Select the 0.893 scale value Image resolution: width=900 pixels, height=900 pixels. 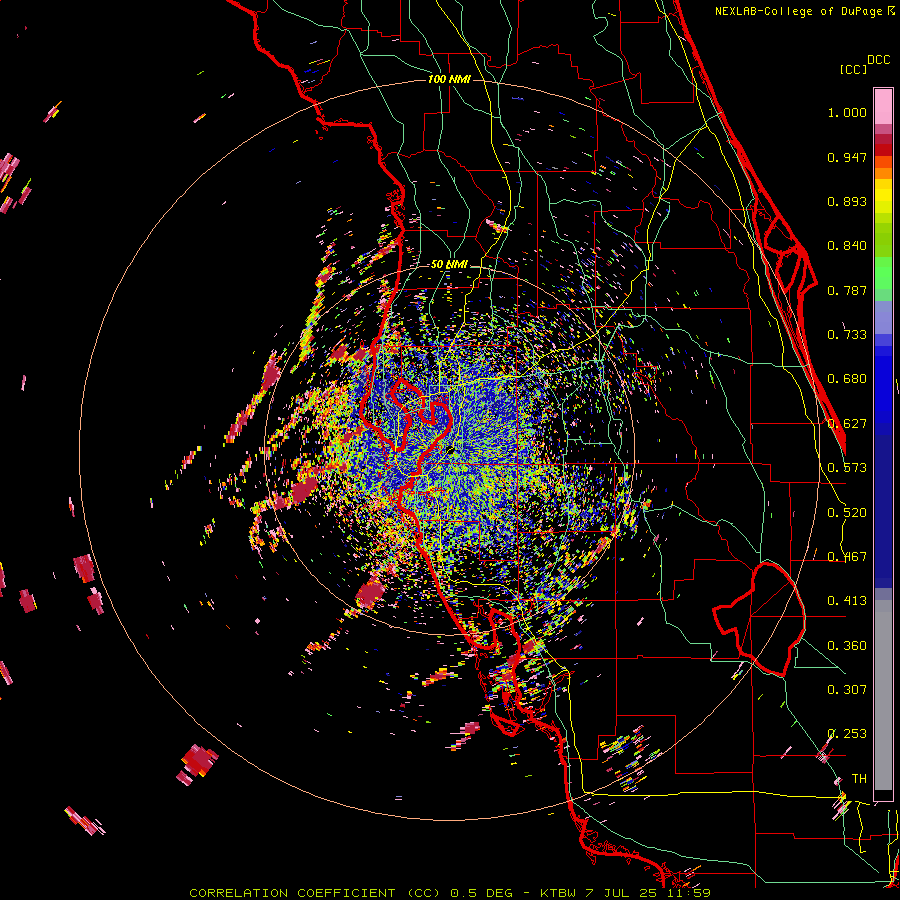tap(847, 201)
